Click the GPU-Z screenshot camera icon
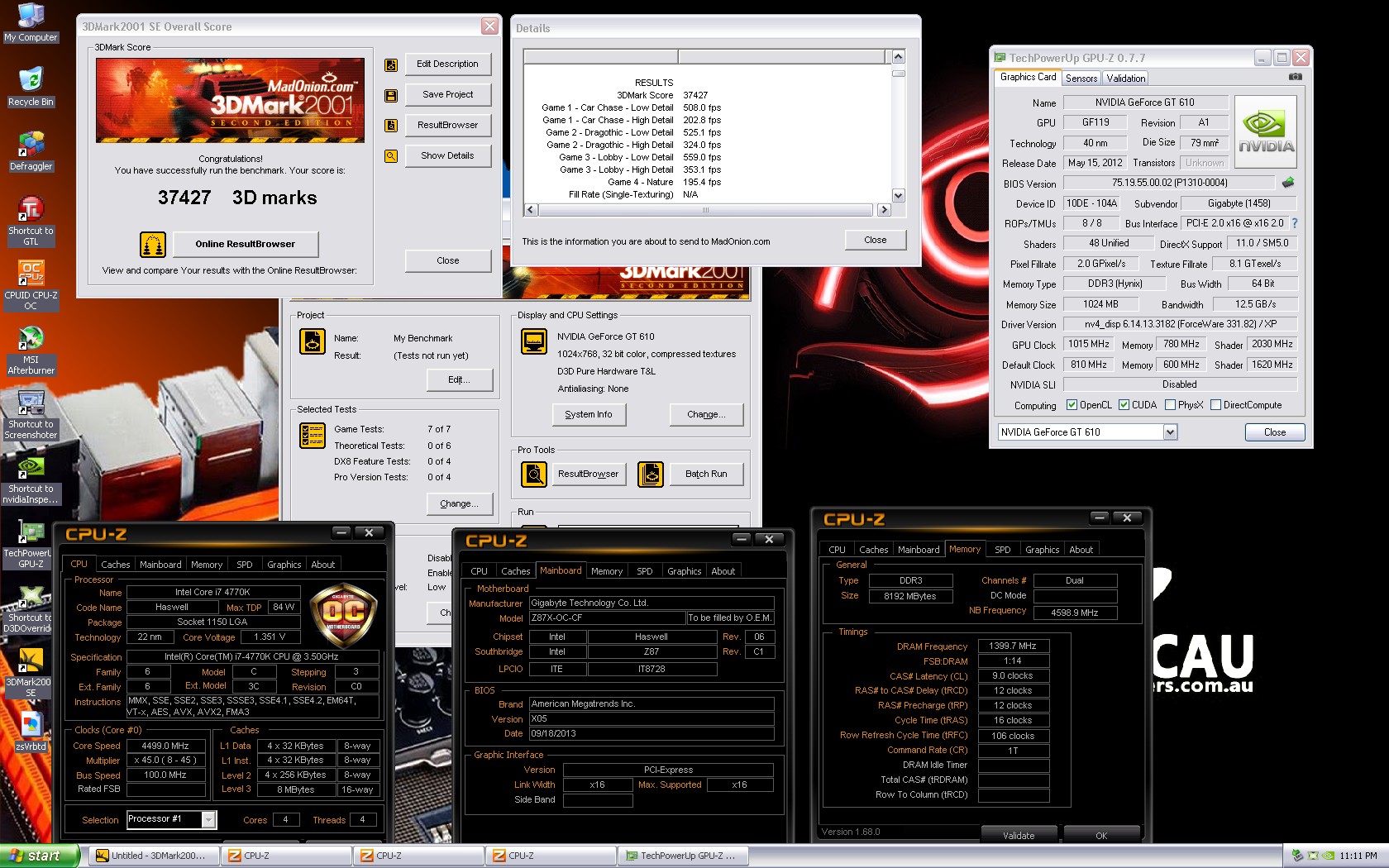This screenshot has height=868, width=1389. point(1295,77)
